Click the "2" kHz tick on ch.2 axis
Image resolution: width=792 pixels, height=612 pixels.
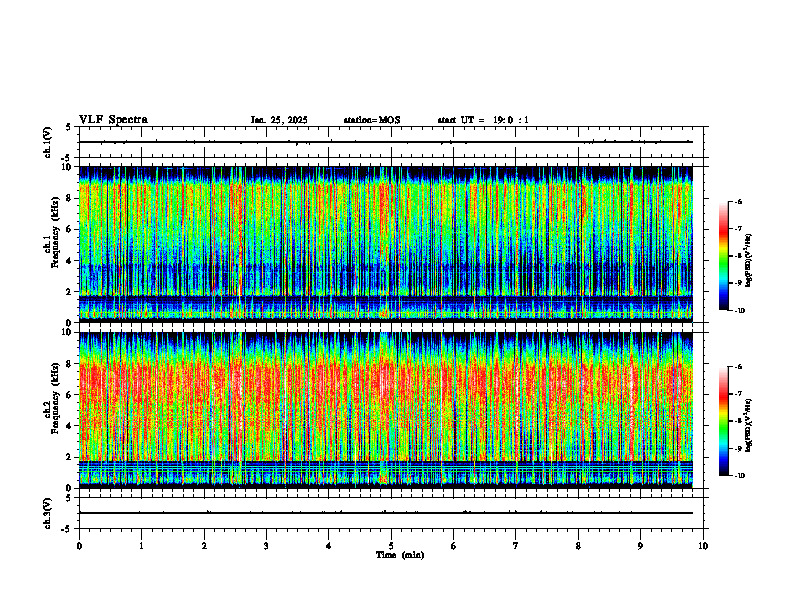[70, 457]
